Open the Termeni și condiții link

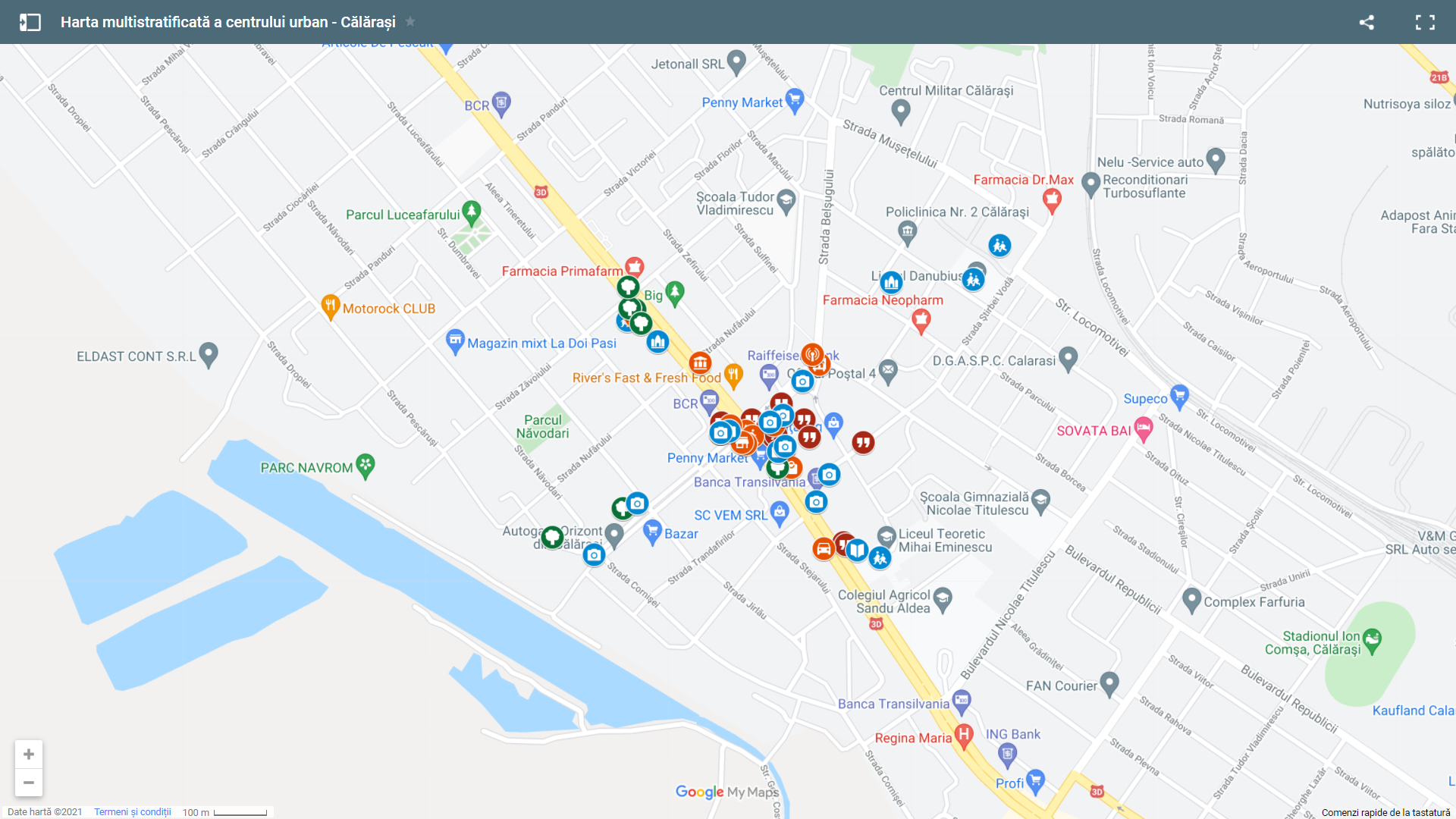(x=133, y=812)
